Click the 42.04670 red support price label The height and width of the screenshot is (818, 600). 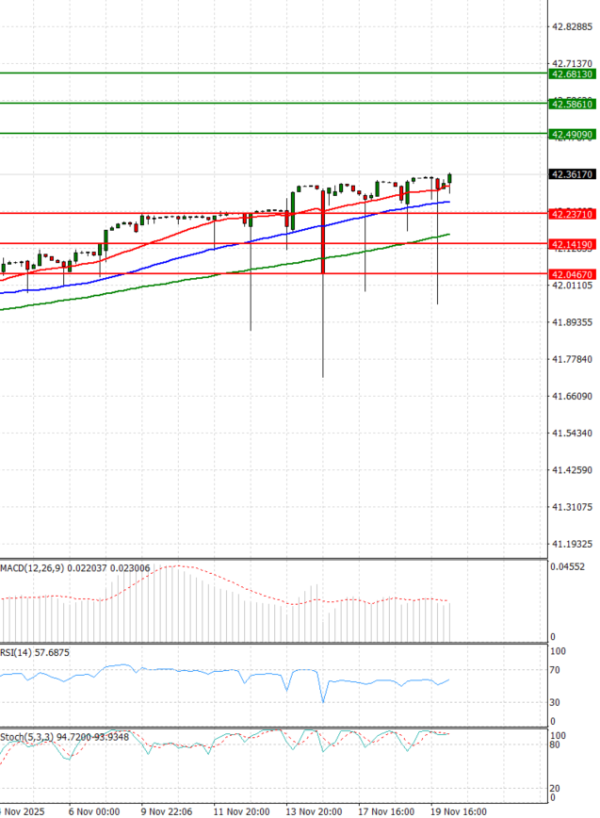(572, 273)
